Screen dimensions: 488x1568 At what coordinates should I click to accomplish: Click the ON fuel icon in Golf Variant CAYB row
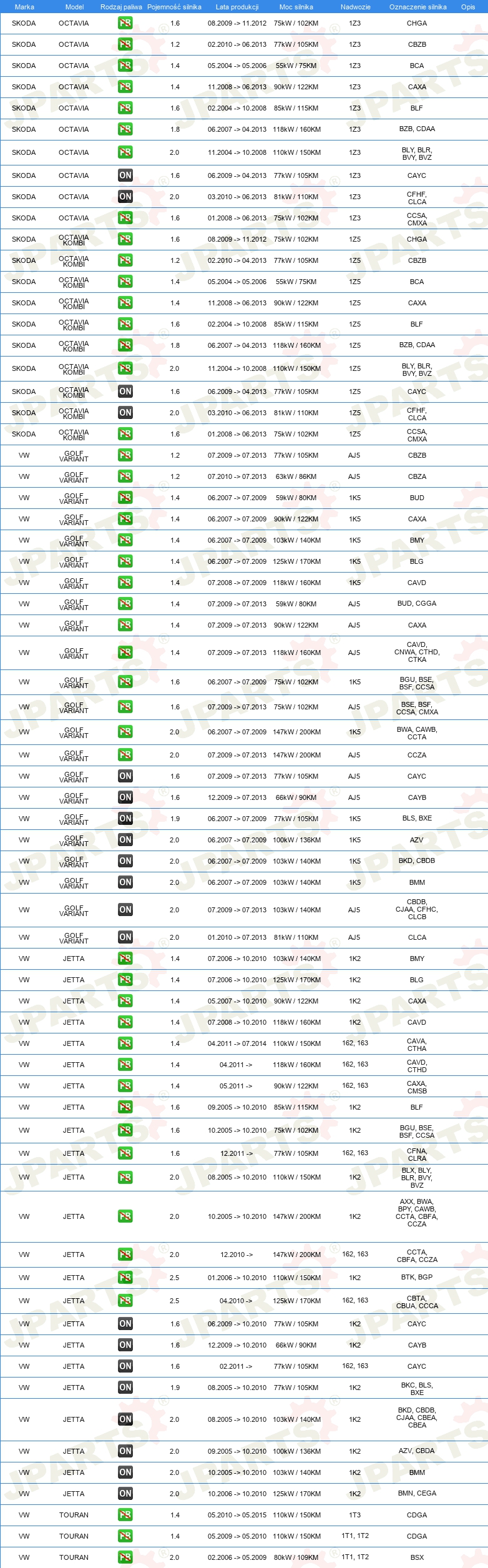tap(125, 797)
